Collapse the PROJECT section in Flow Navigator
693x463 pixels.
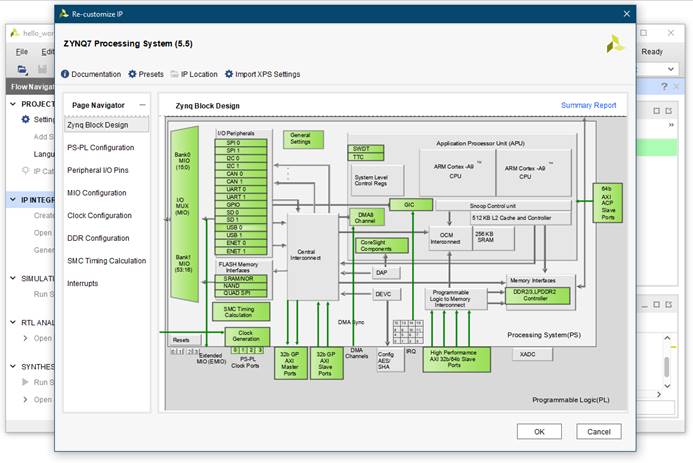coord(13,104)
